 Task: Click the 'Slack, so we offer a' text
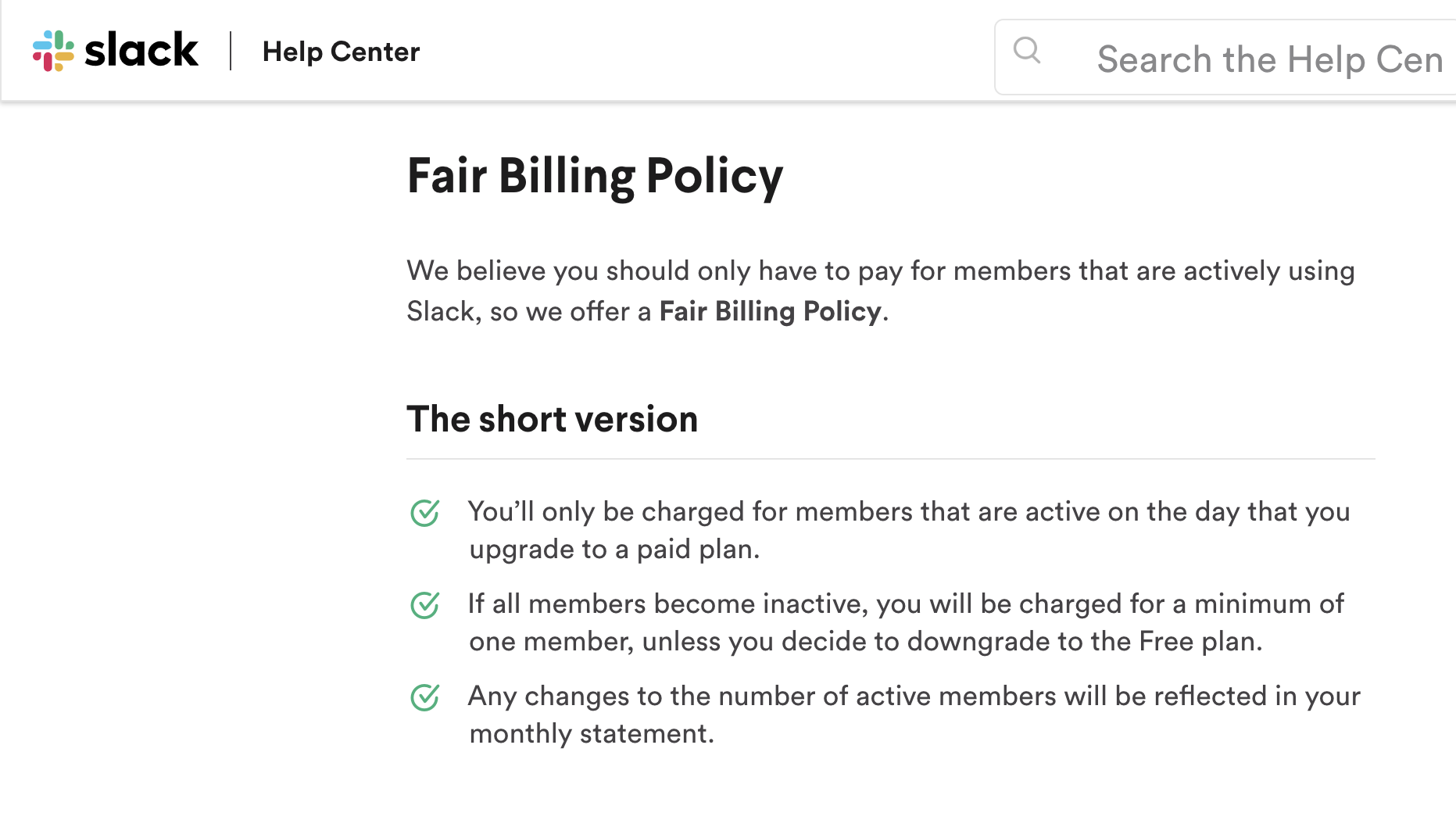click(529, 311)
